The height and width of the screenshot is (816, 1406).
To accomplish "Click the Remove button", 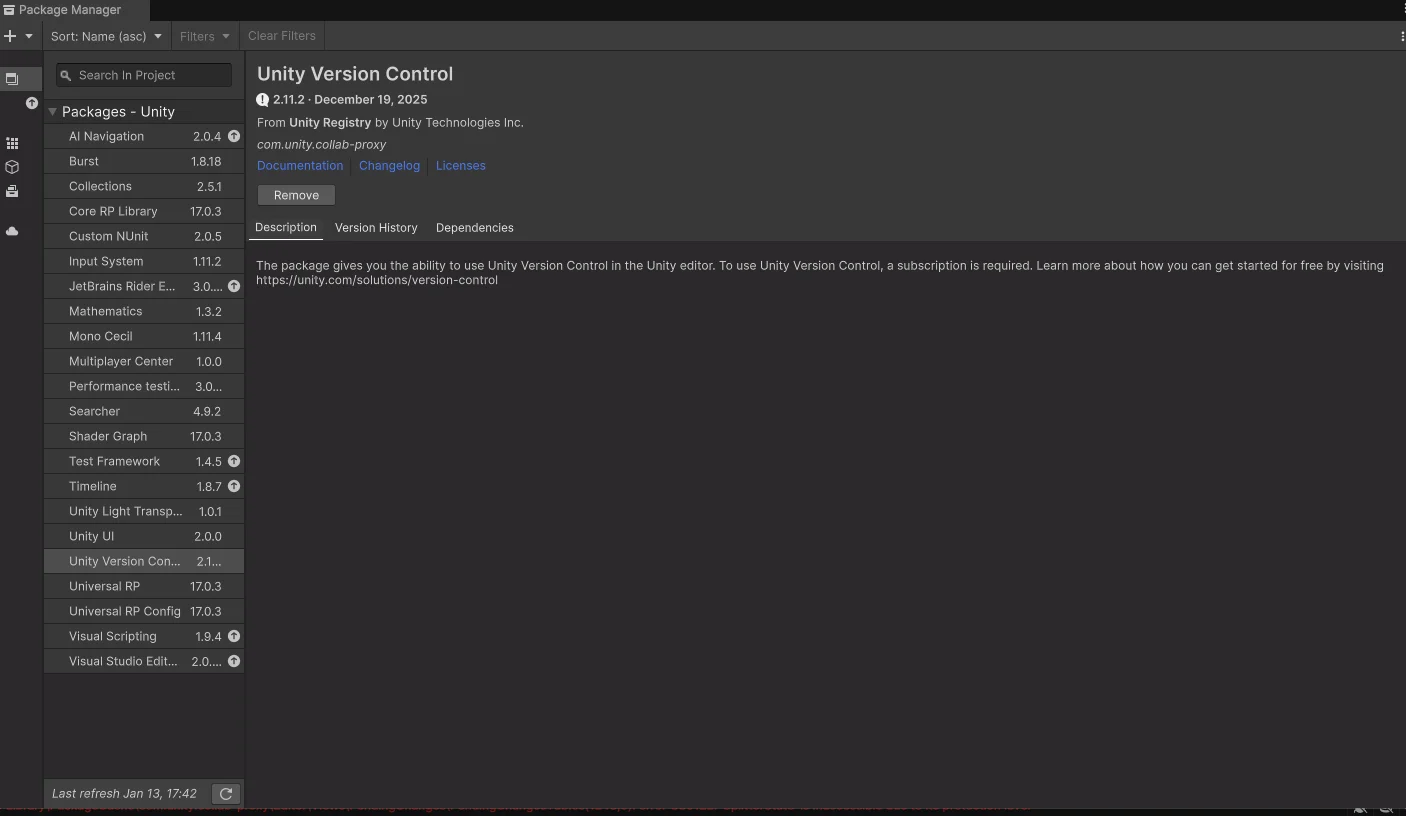I will coord(296,195).
